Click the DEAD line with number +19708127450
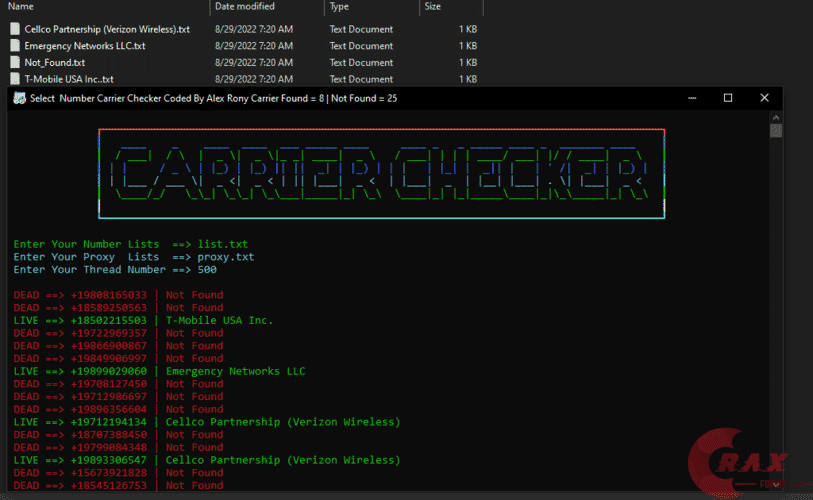 [118, 383]
